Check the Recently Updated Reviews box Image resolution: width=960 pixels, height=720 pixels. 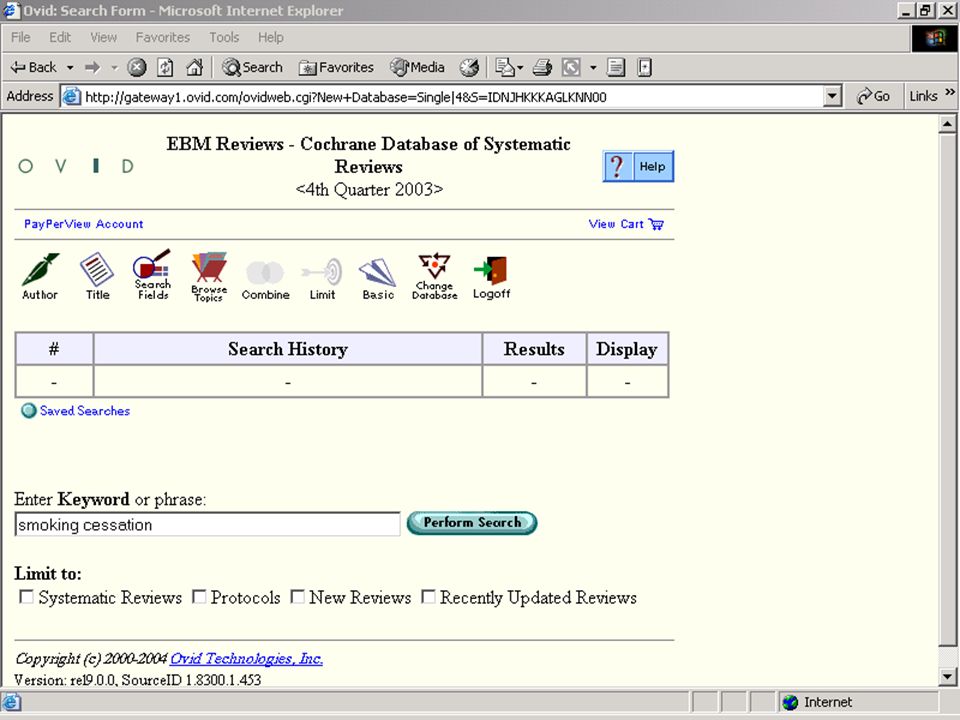tap(429, 597)
